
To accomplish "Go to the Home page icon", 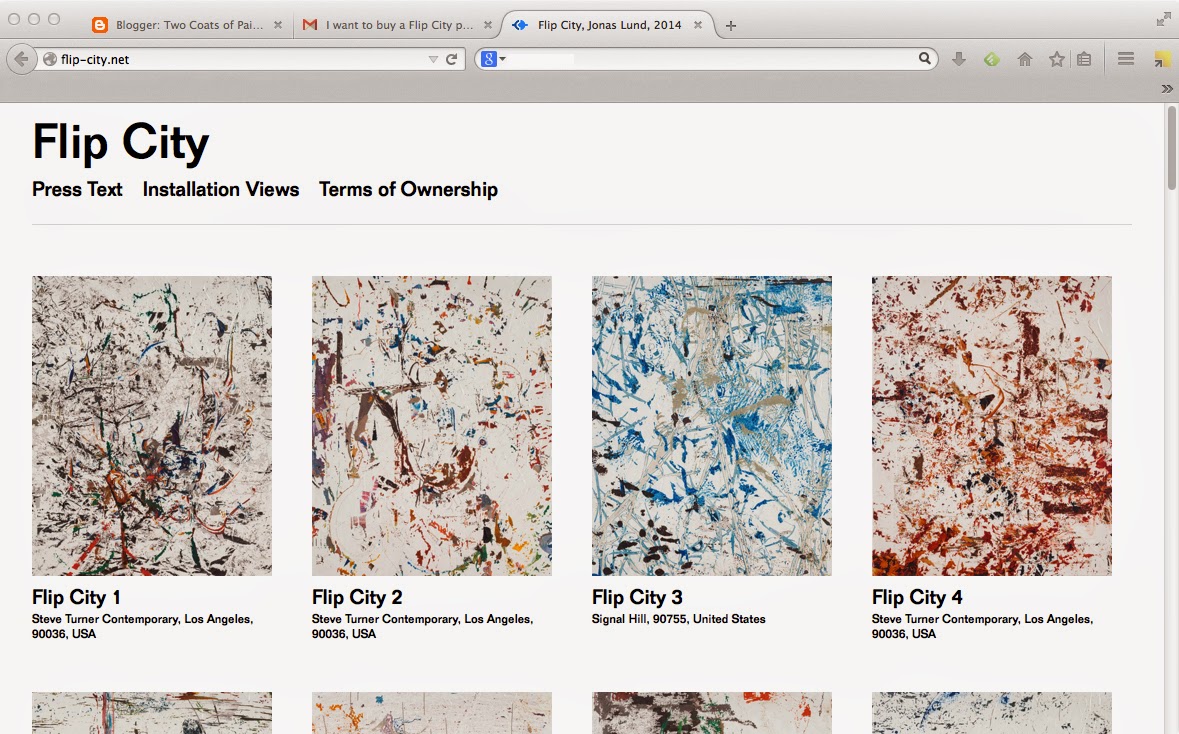I will pyautogui.click(x=1024, y=60).
